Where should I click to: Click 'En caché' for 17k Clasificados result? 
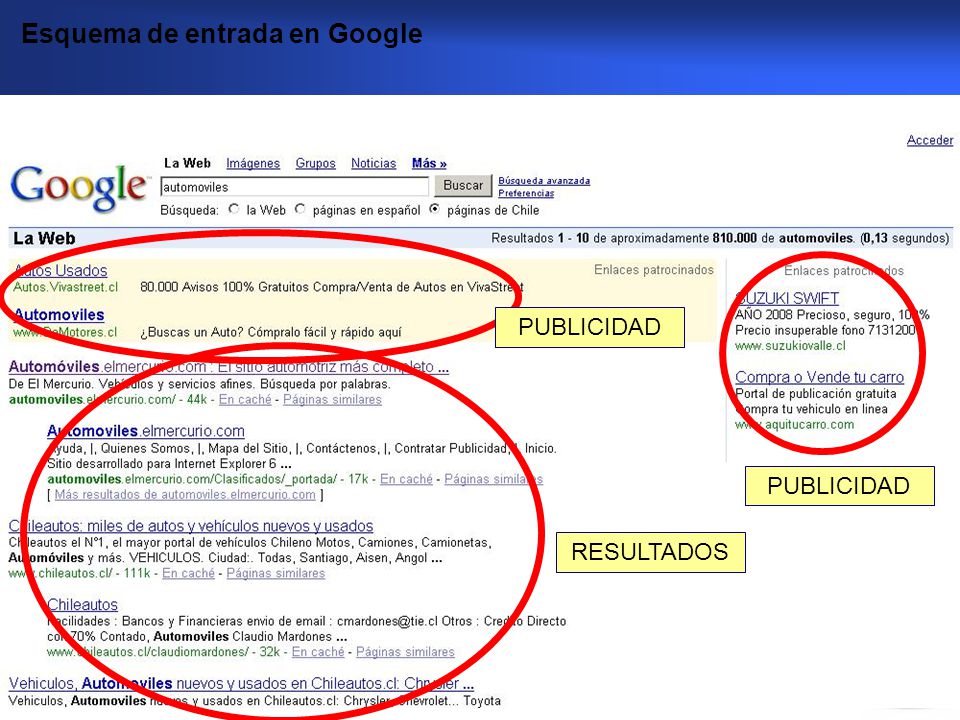(x=407, y=479)
